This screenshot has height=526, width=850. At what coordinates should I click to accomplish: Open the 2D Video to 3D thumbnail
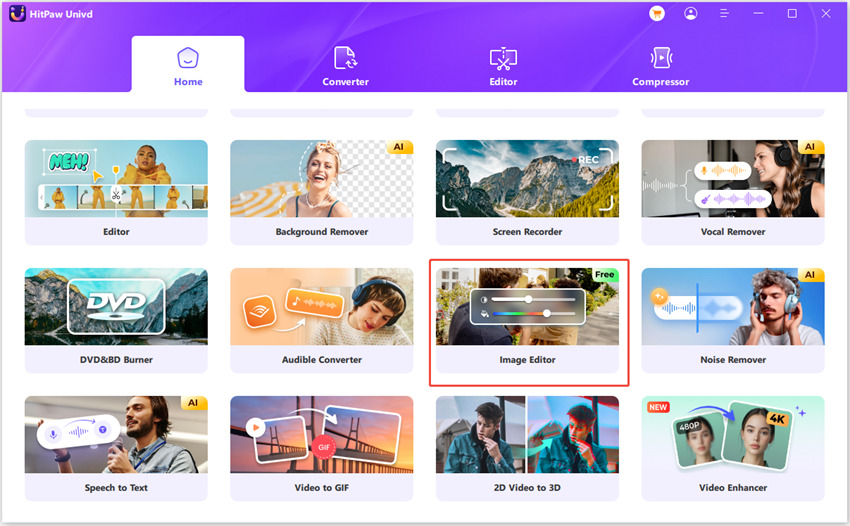(527, 434)
